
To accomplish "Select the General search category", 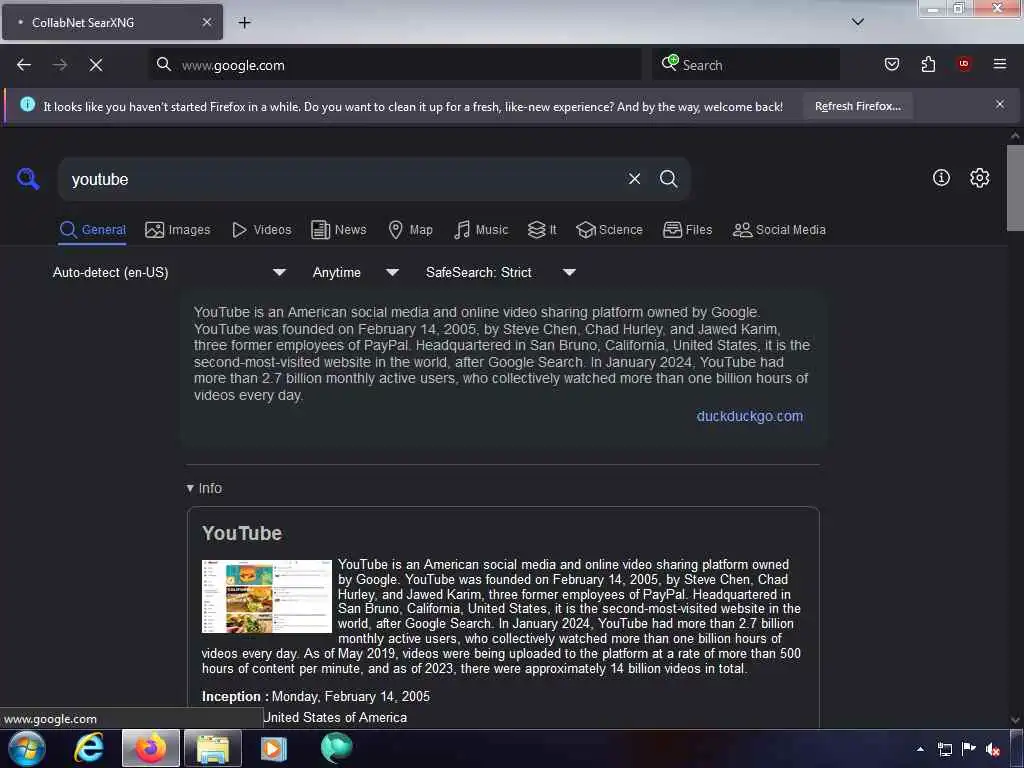I will tap(92, 230).
